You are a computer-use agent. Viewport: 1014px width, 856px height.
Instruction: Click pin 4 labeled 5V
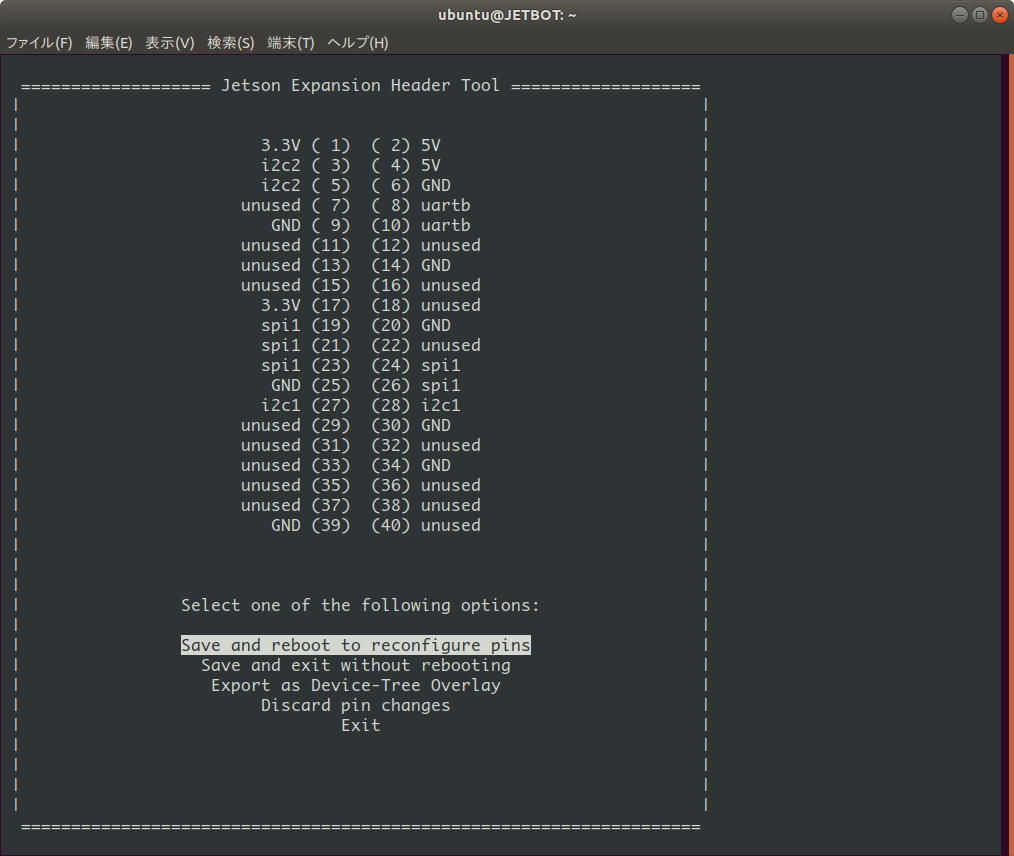pyautogui.click(x=406, y=166)
